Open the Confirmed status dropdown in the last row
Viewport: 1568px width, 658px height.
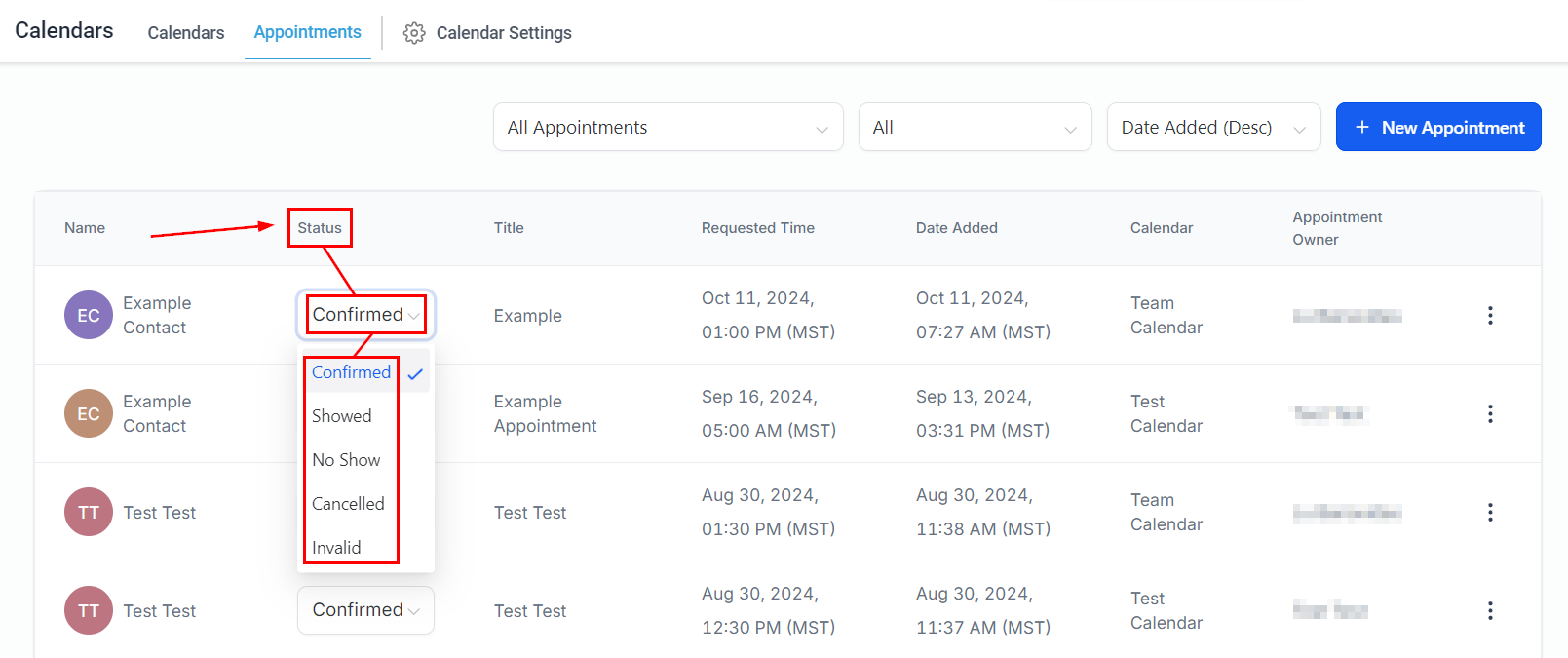[365, 610]
